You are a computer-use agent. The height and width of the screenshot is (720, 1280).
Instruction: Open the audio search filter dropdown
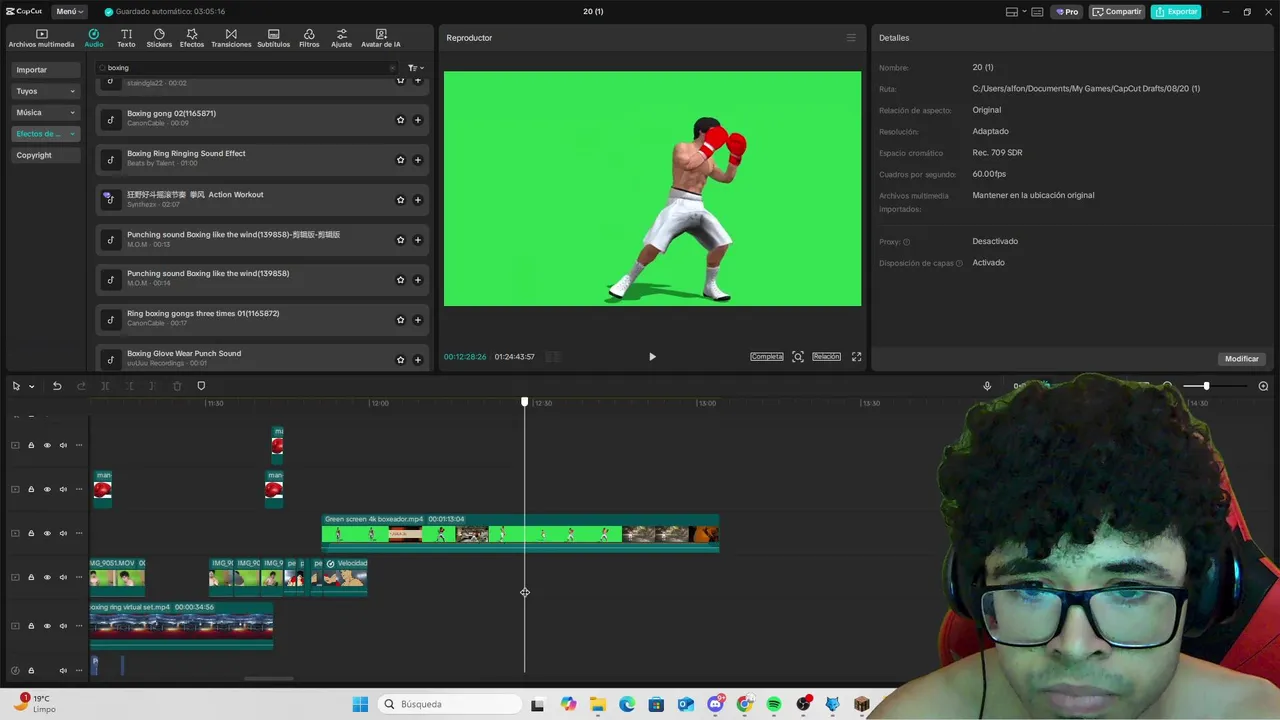click(416, 68)
